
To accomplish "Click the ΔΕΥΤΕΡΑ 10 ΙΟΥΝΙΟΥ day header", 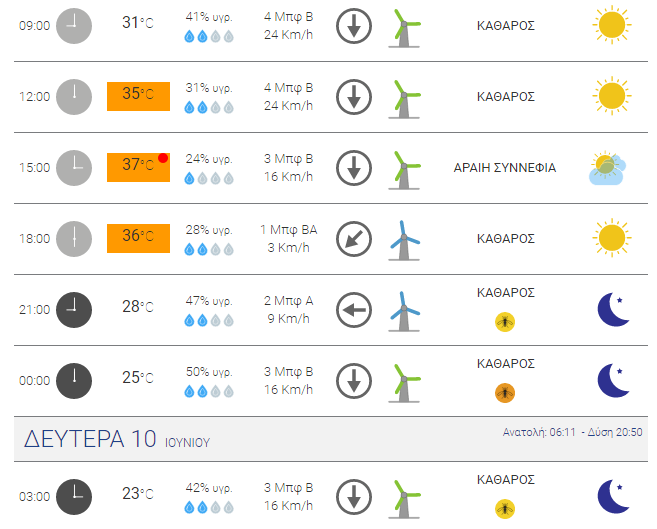I will [x=117, y=439].
